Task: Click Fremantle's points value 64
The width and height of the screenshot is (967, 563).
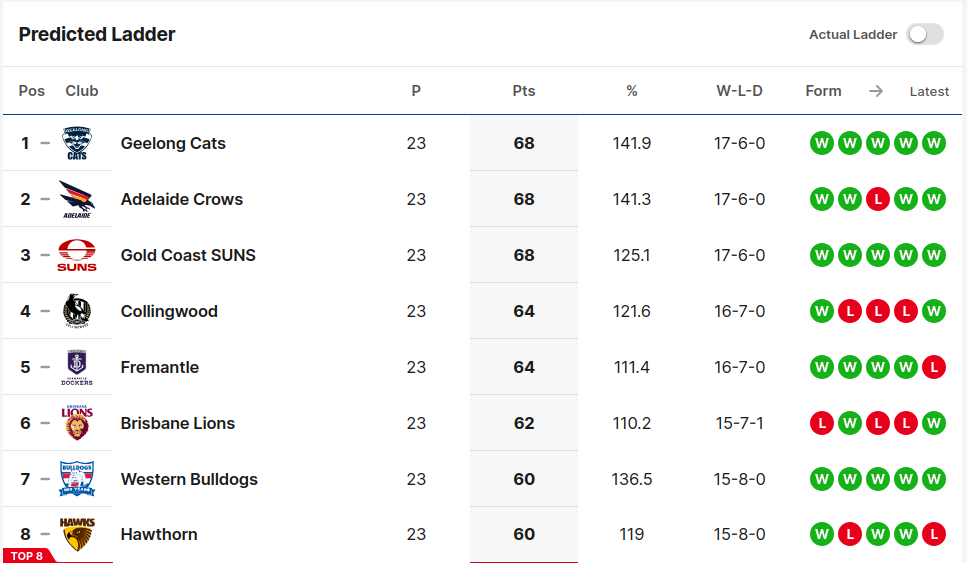Action: pos(524,367)
